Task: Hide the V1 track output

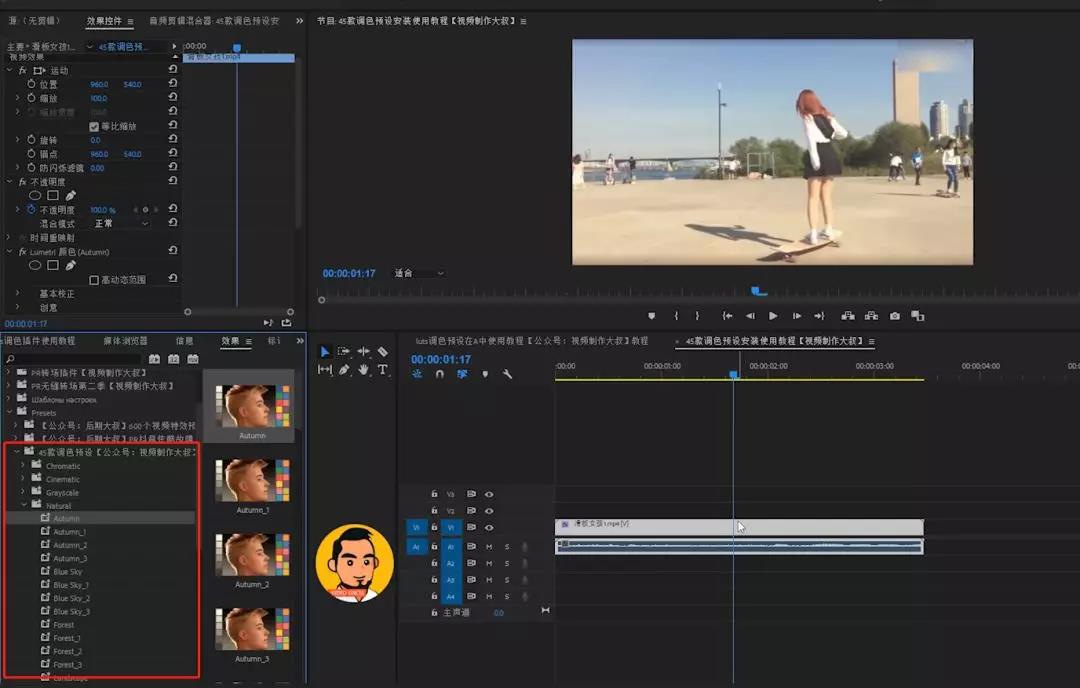Action: coord(489,528)
